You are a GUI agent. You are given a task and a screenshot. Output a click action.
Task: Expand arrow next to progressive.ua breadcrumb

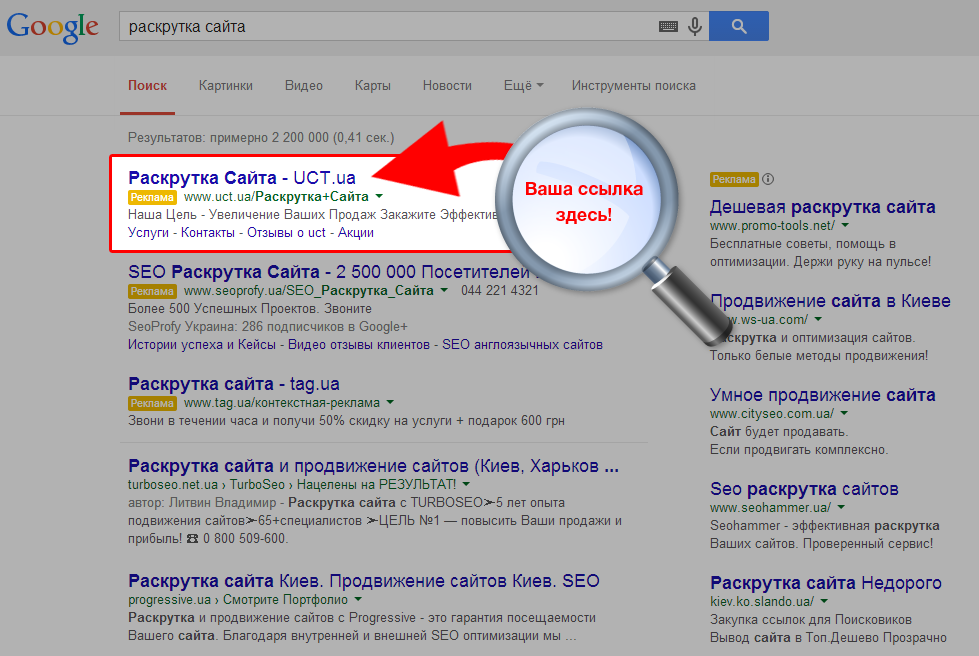(x=358, y=599)
